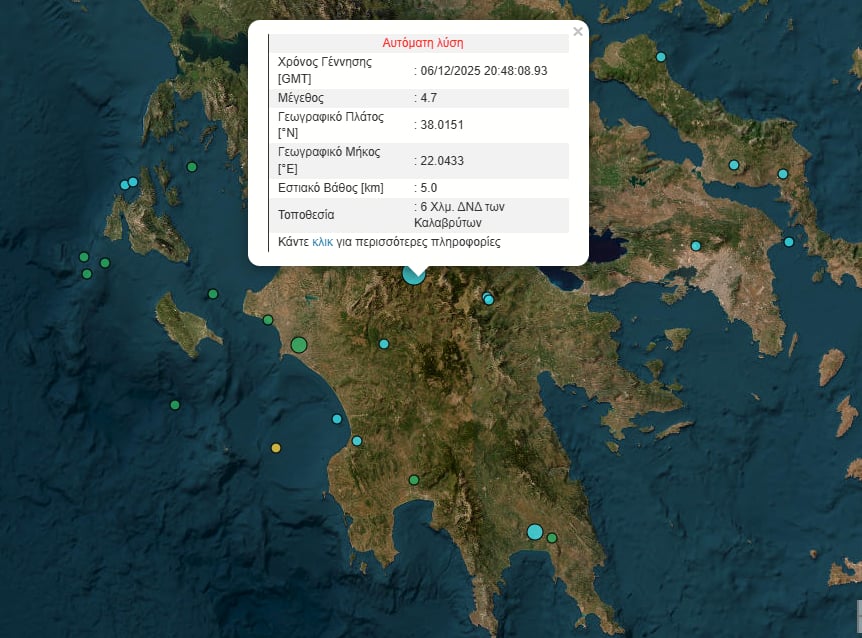Select the small green marker on northwestern Peloponnese coast

point(268,320)
